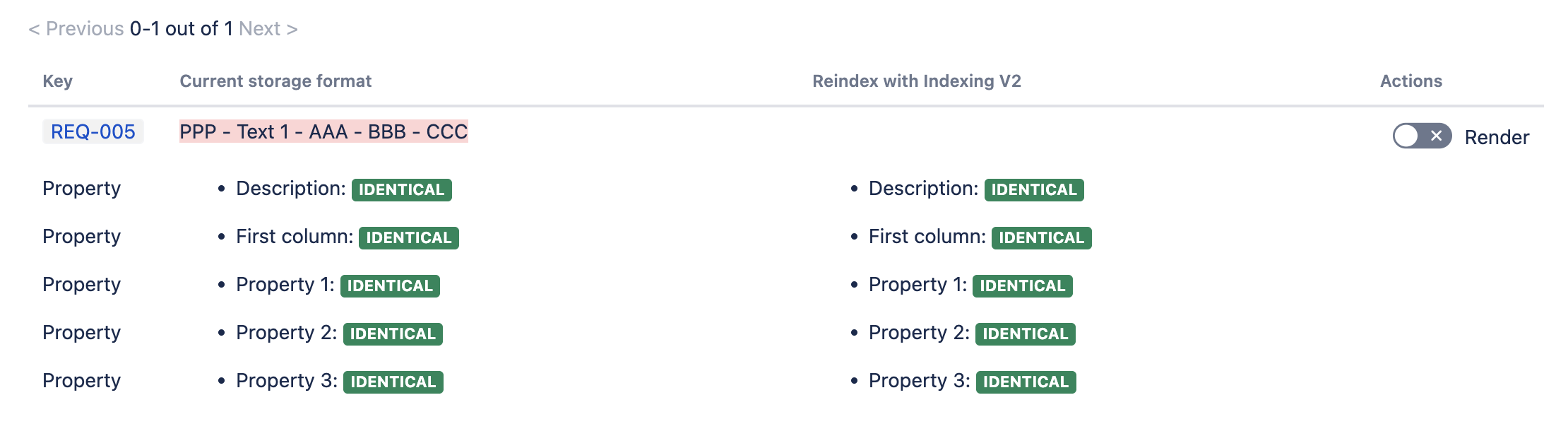Click the Previous pagination link
This screenshot has height=424, width=1568.
click(76, 29)
